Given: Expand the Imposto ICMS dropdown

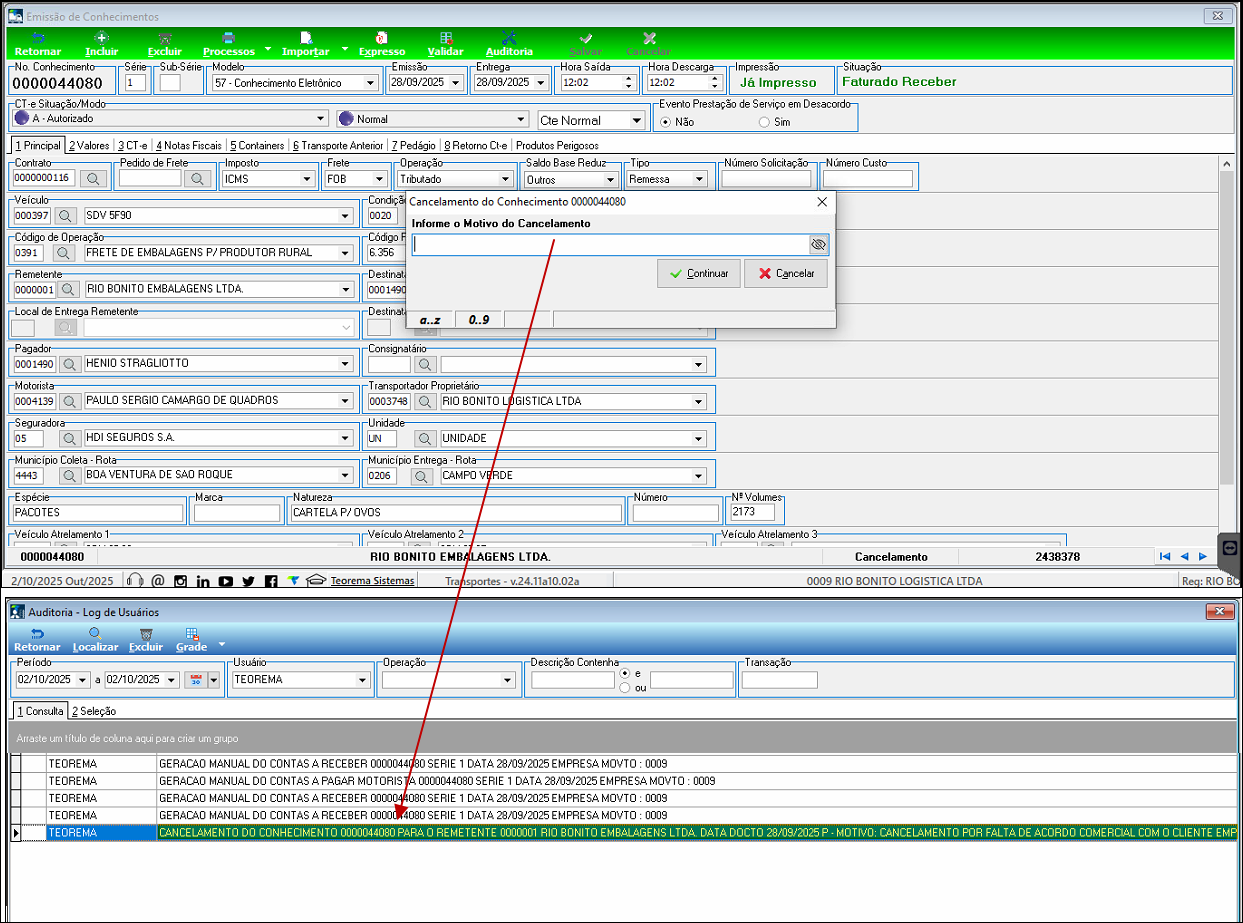Looking at the screenshot, I should [307, 180].
